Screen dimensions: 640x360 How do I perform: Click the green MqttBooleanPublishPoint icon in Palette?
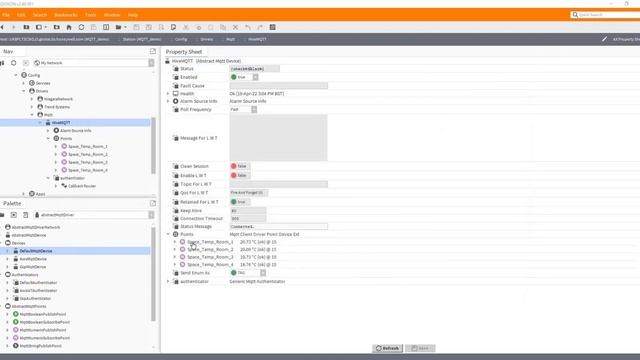(x=16, y=314)
